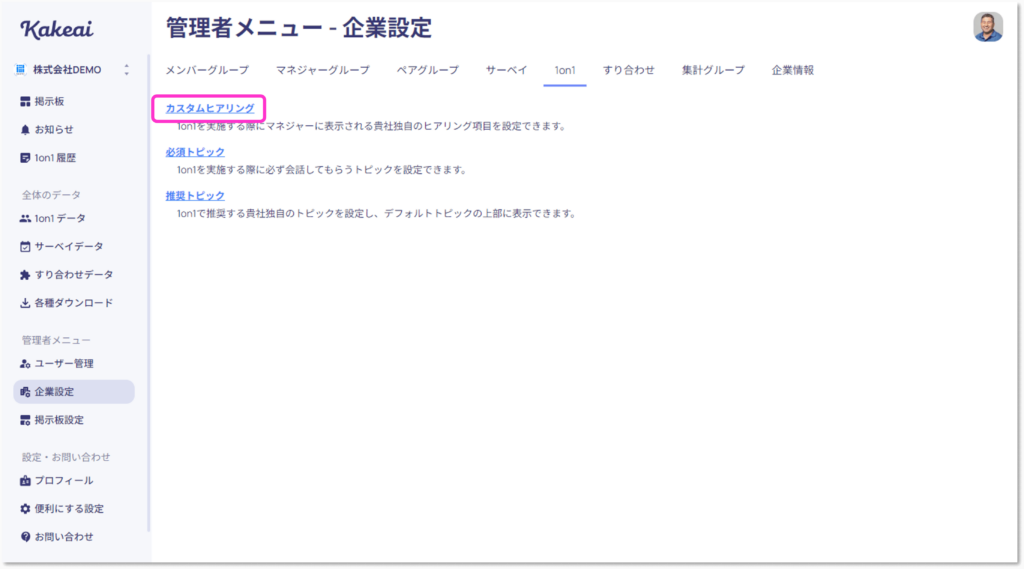The image size is (1024, 569).
Task: Click the 全体のデータ section label
Action: tap(51, 195)
